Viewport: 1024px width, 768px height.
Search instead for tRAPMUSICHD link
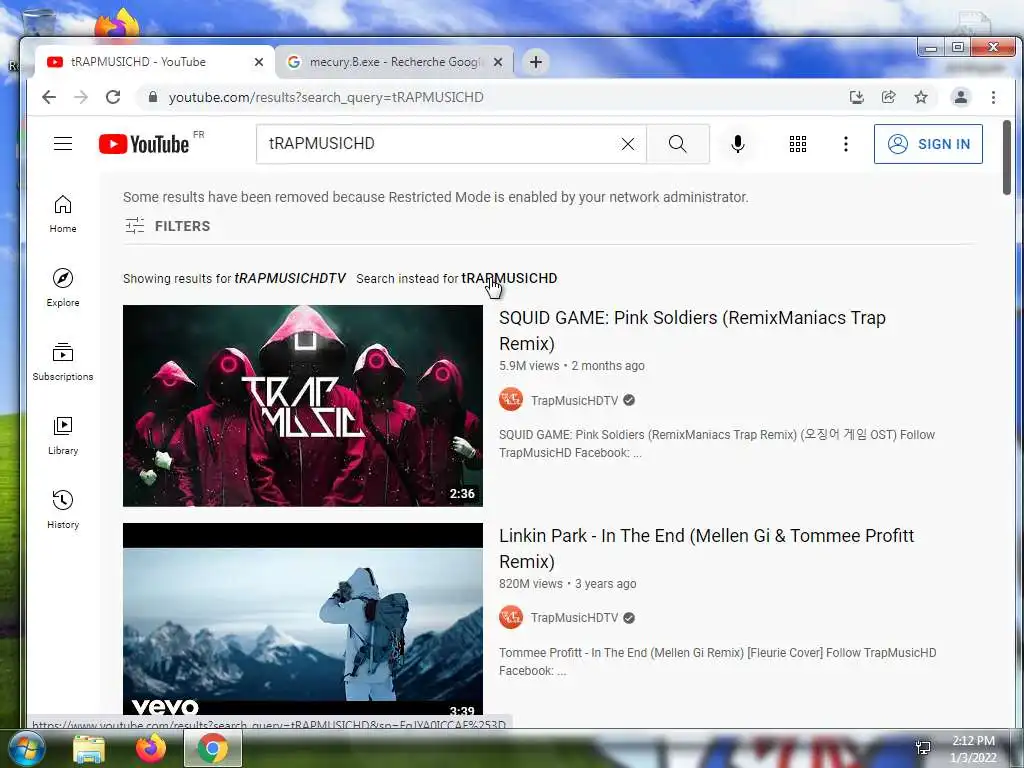(x=509, y=278)
